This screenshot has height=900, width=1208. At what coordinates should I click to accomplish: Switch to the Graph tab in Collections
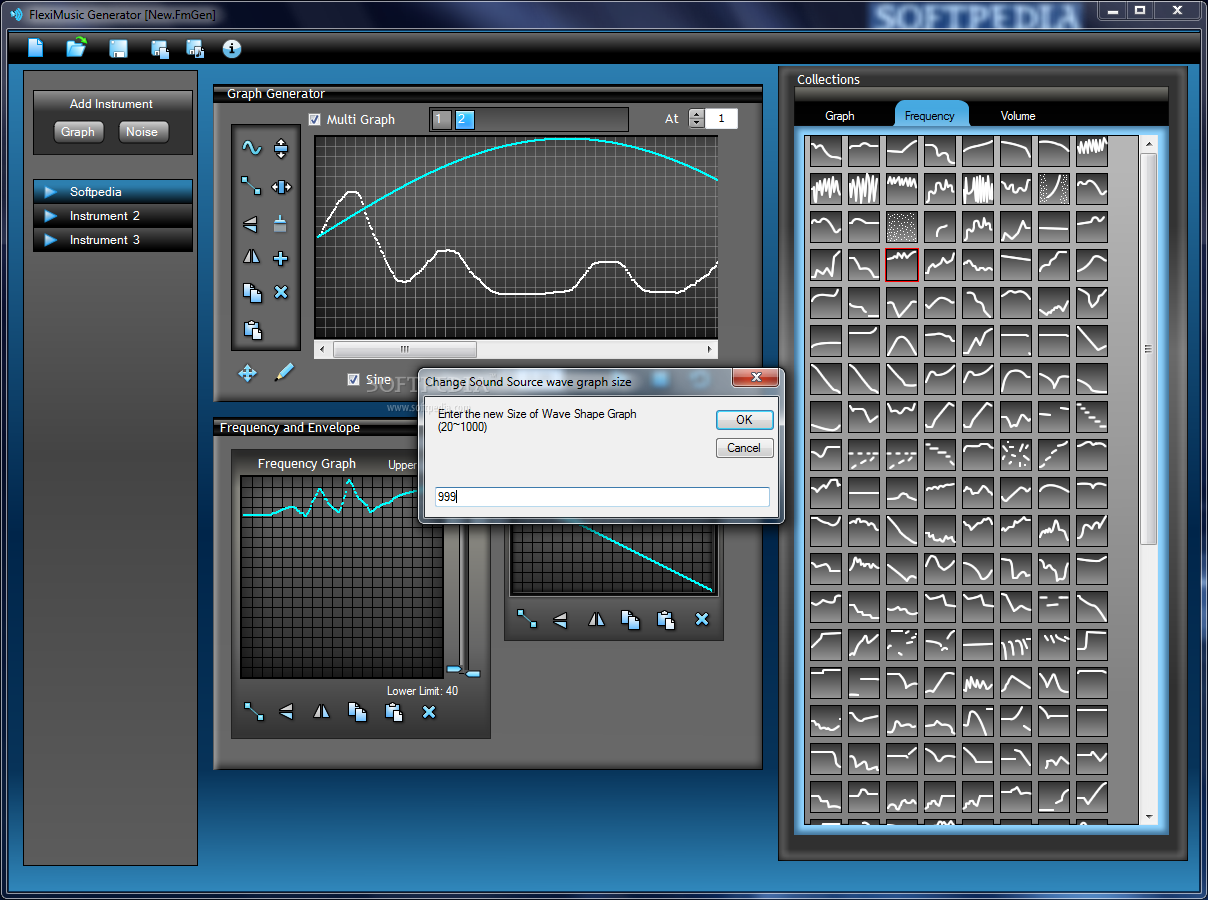pos(840,116)
